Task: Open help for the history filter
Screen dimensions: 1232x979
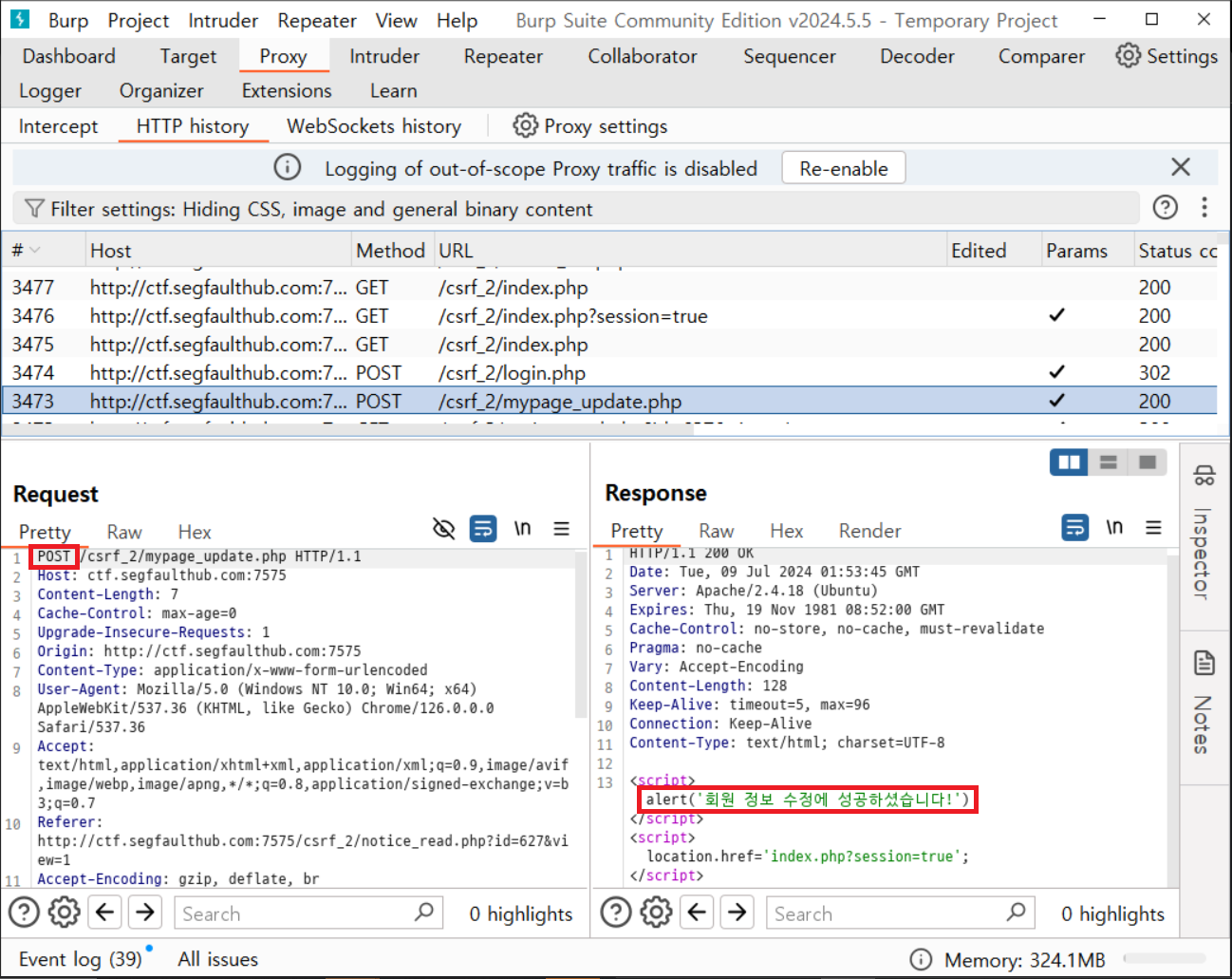Action: click(x=1166, y=207)
